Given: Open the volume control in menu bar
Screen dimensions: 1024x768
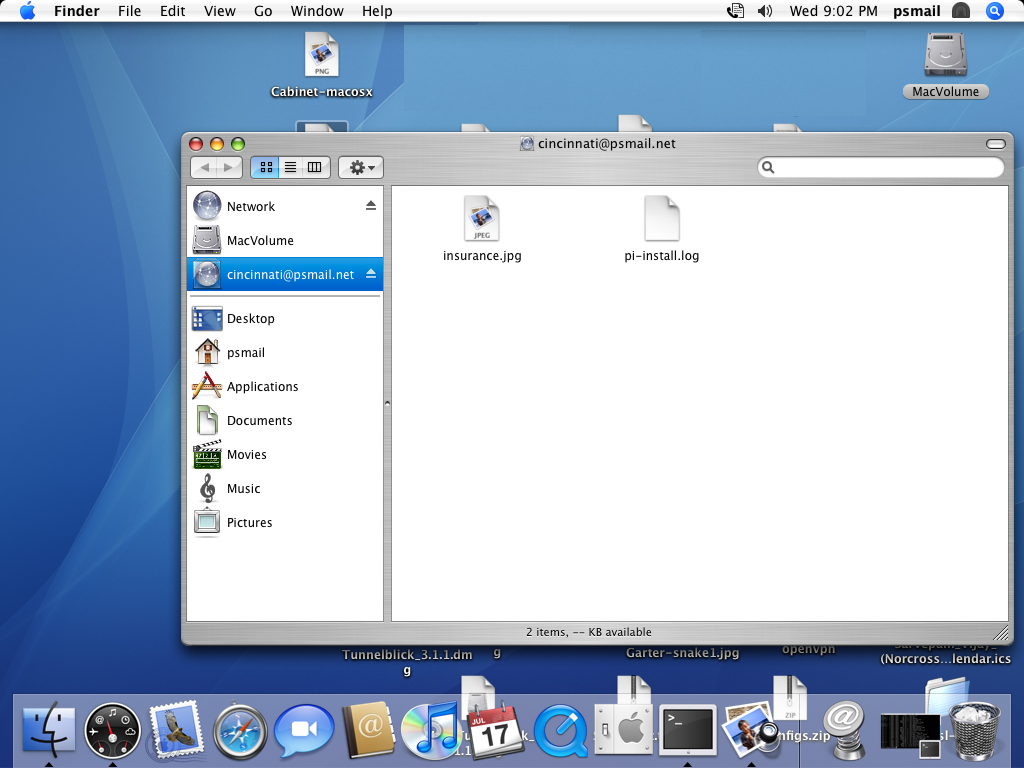Looking at the screenshot, I should tap(765, 11).
